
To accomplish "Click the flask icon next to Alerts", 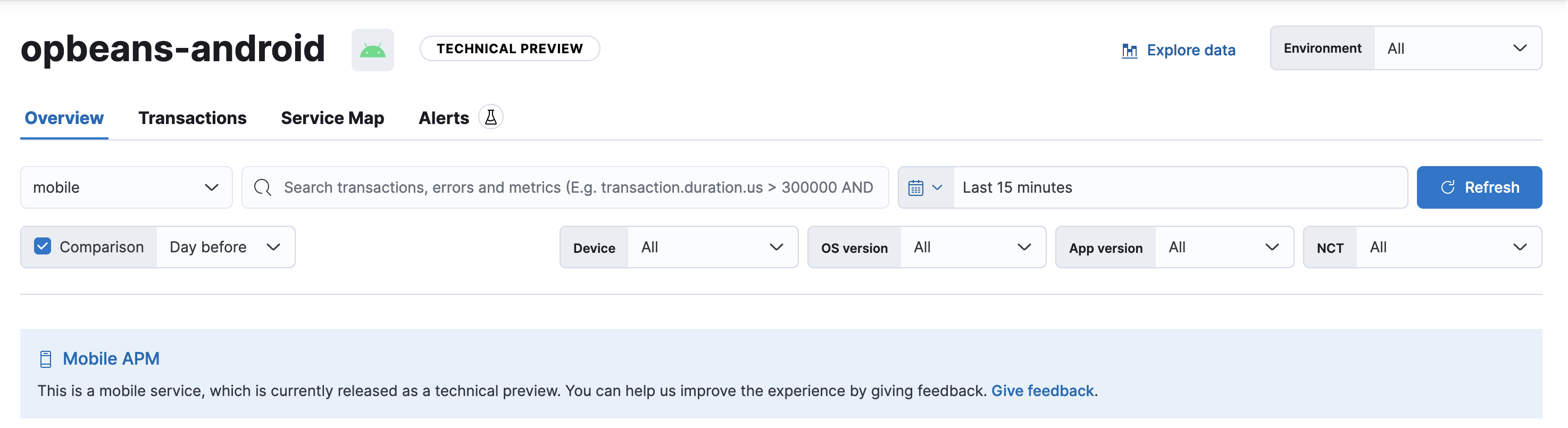I will (490, 116).
